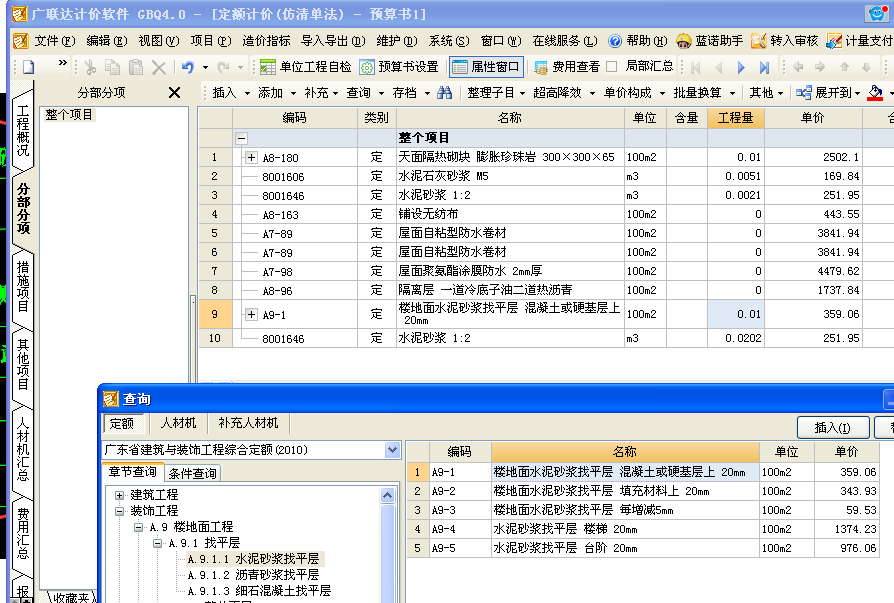
Task: Click the 工程量 column header
Action: tap(735, 118)
